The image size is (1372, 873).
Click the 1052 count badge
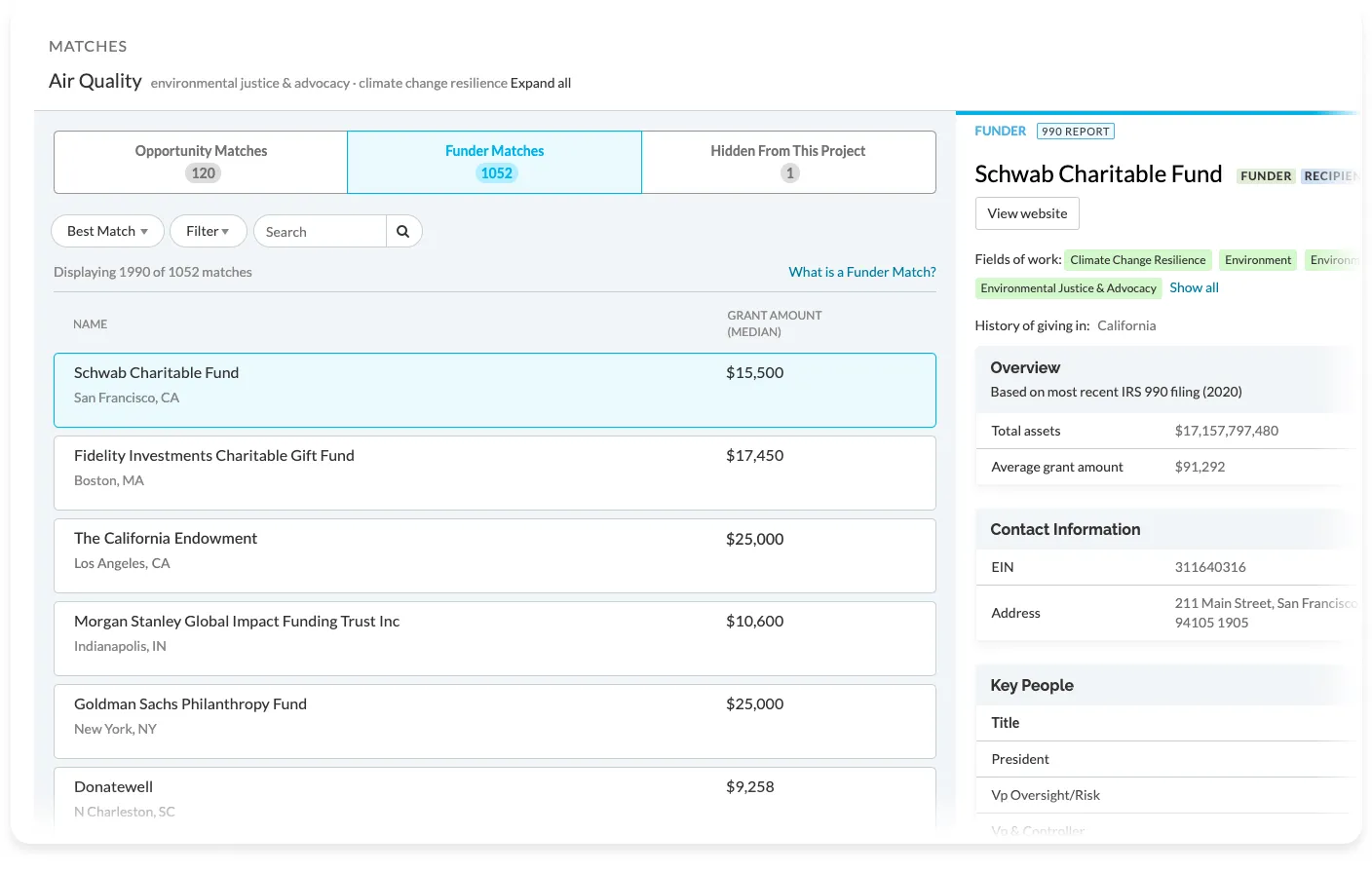(497, 173)
